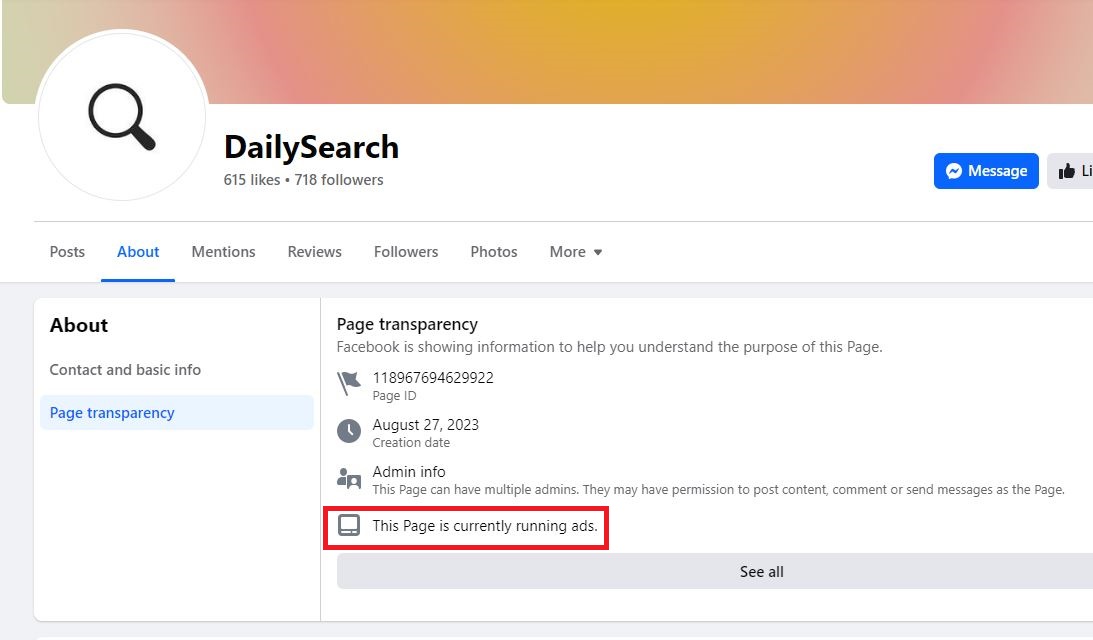Click the Messenger icon in Message button

954,171
